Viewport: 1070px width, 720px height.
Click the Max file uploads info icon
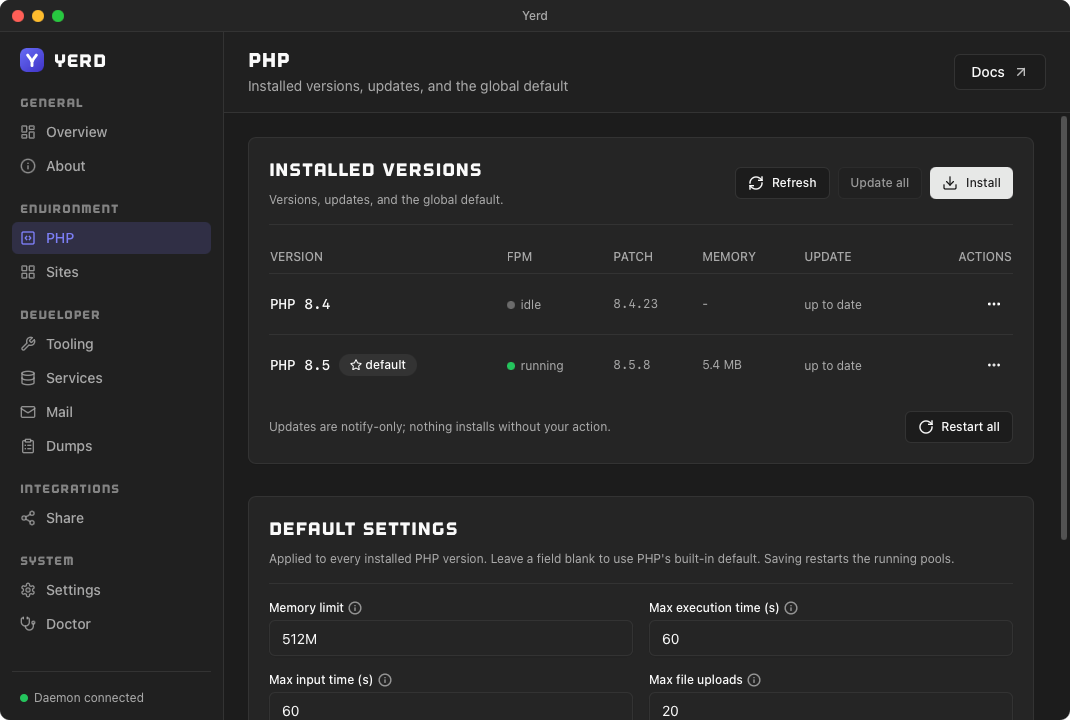754,680
